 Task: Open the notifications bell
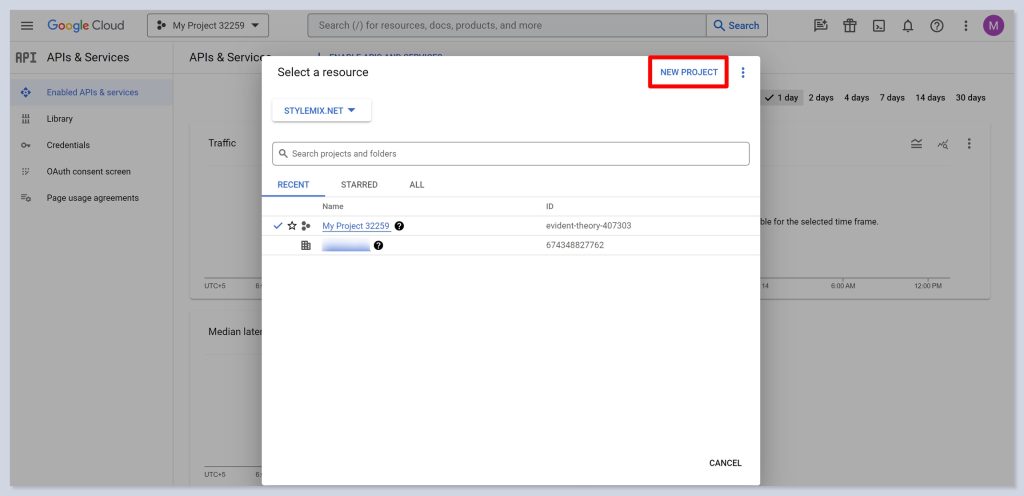coord(908,26)
